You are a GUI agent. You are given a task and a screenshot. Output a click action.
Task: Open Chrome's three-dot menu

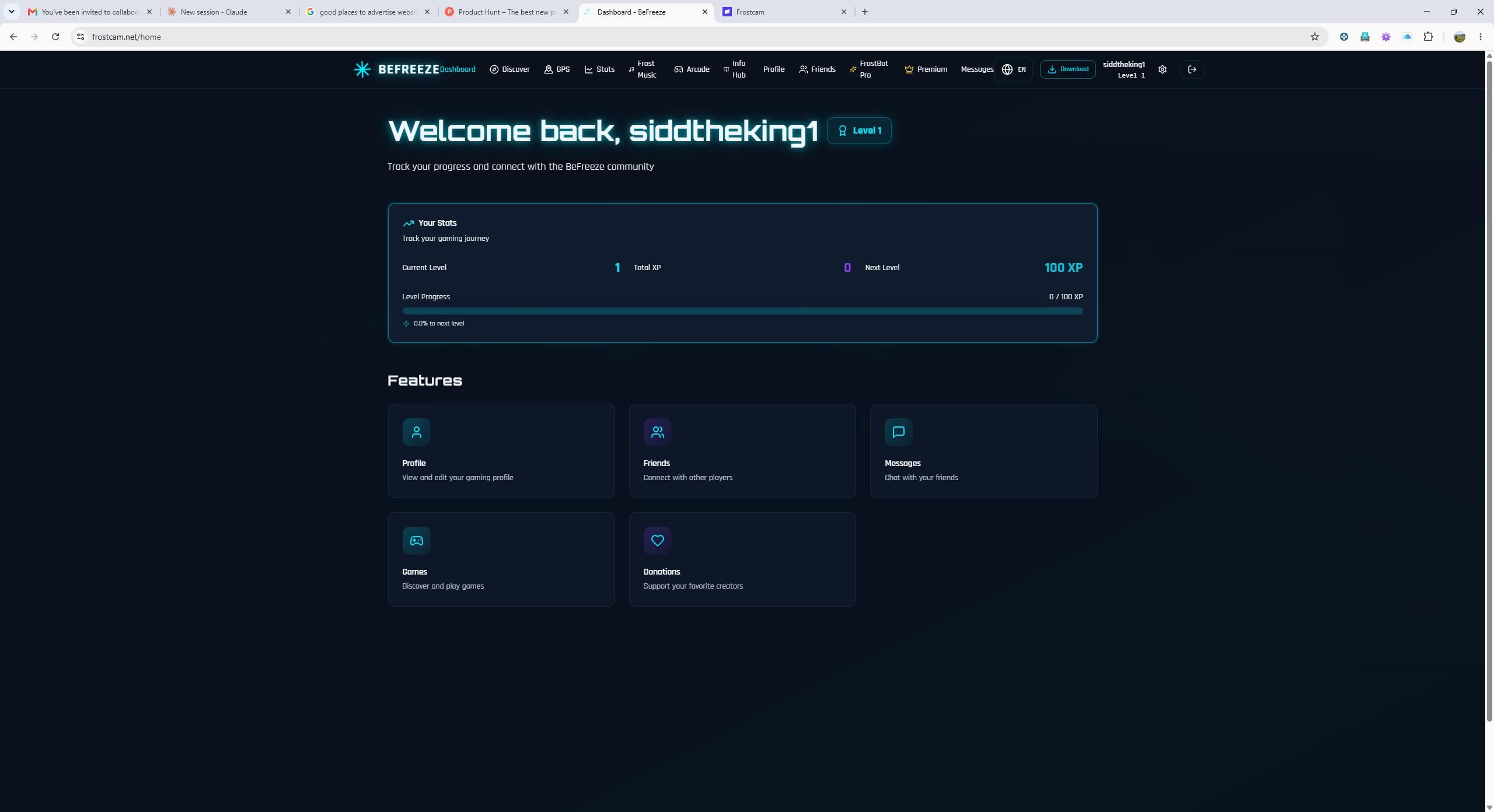[1480, 37]
